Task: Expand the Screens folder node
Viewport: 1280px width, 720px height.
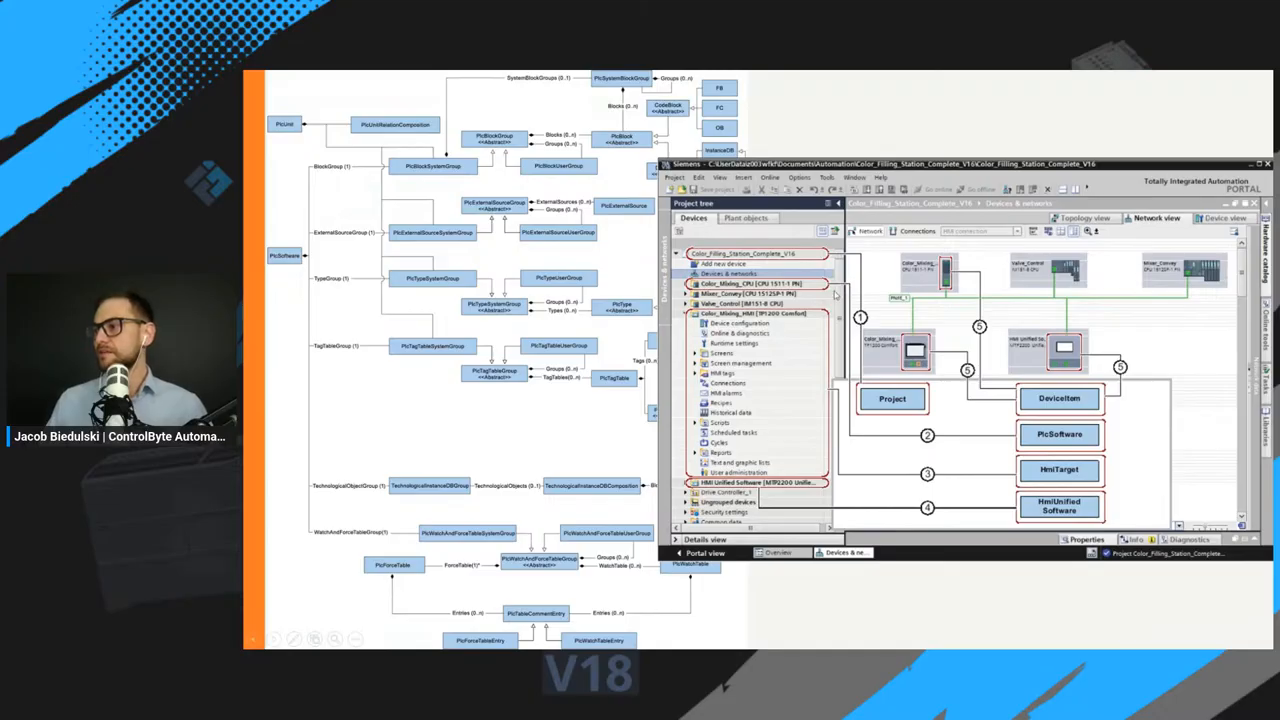Action: coord(695,353)
